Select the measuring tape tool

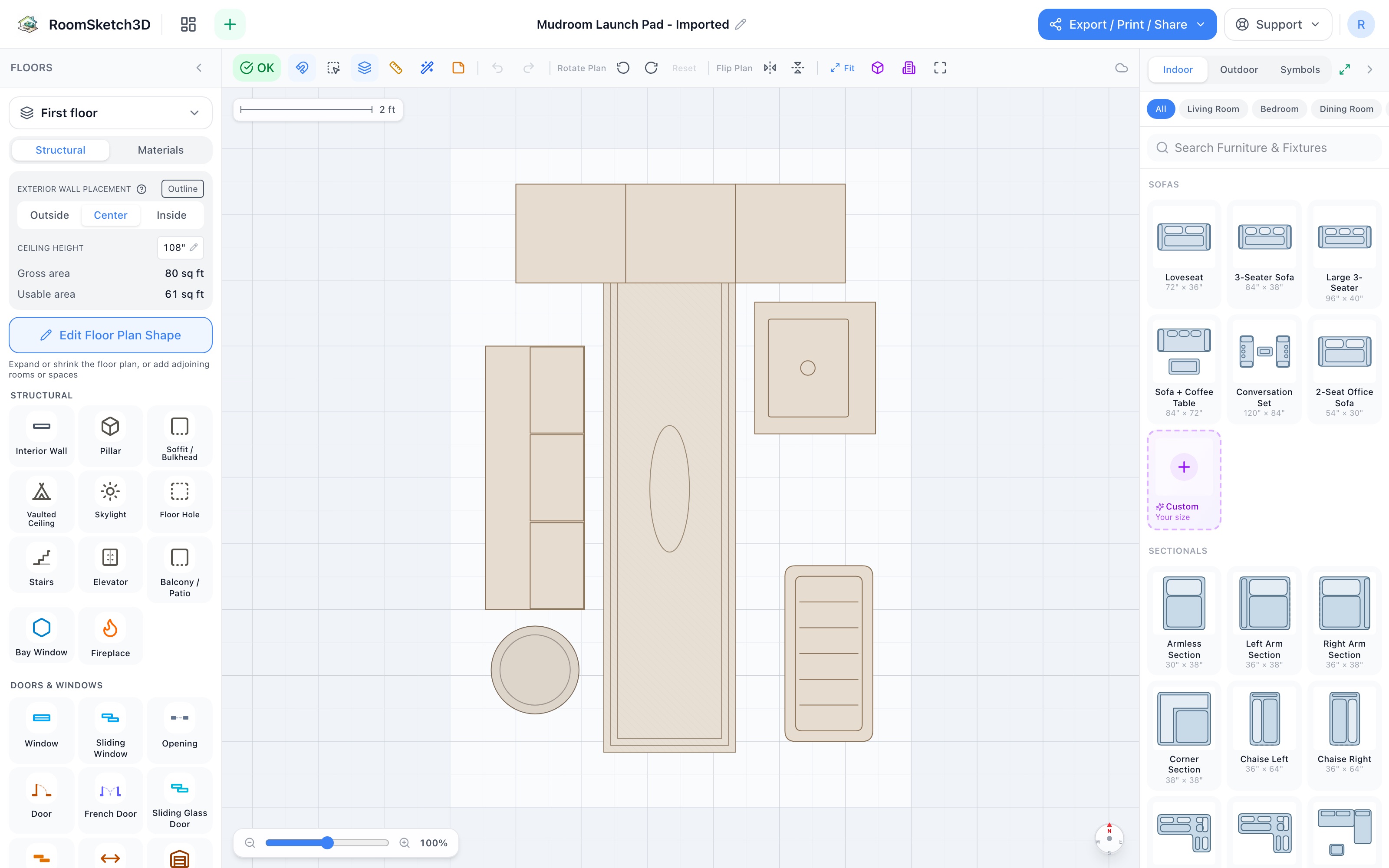point(395,68)
